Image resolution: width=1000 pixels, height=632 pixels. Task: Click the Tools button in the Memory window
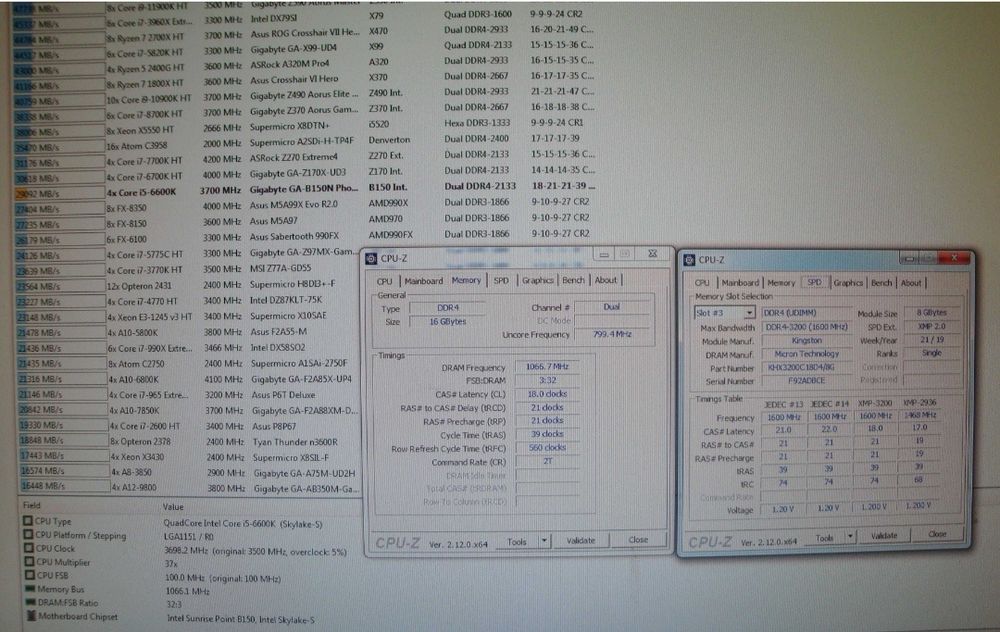coord(517,541)
